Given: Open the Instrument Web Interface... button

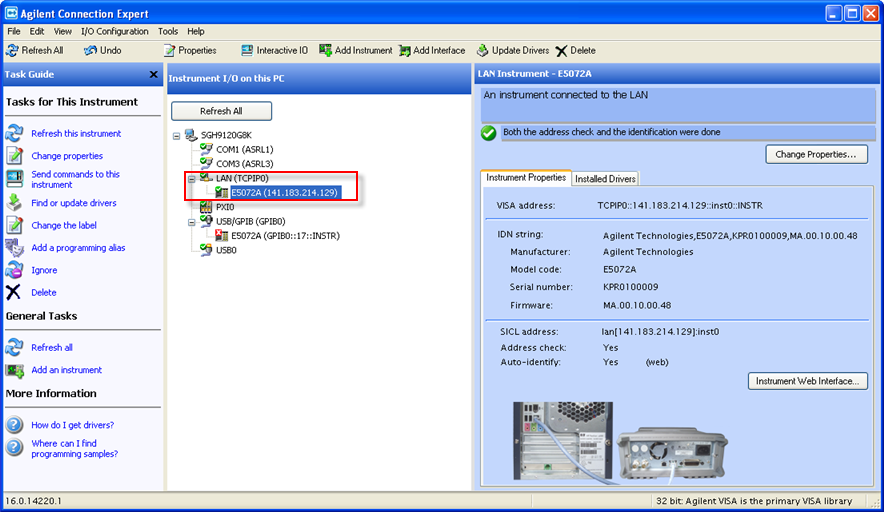Looking at the screenshot, I should pos(807,381).
